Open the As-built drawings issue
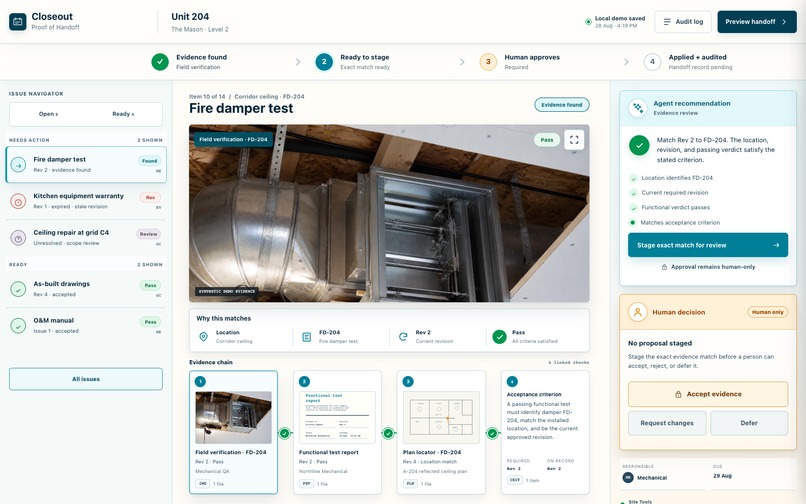806x504 pixels. tap(86, 289)
